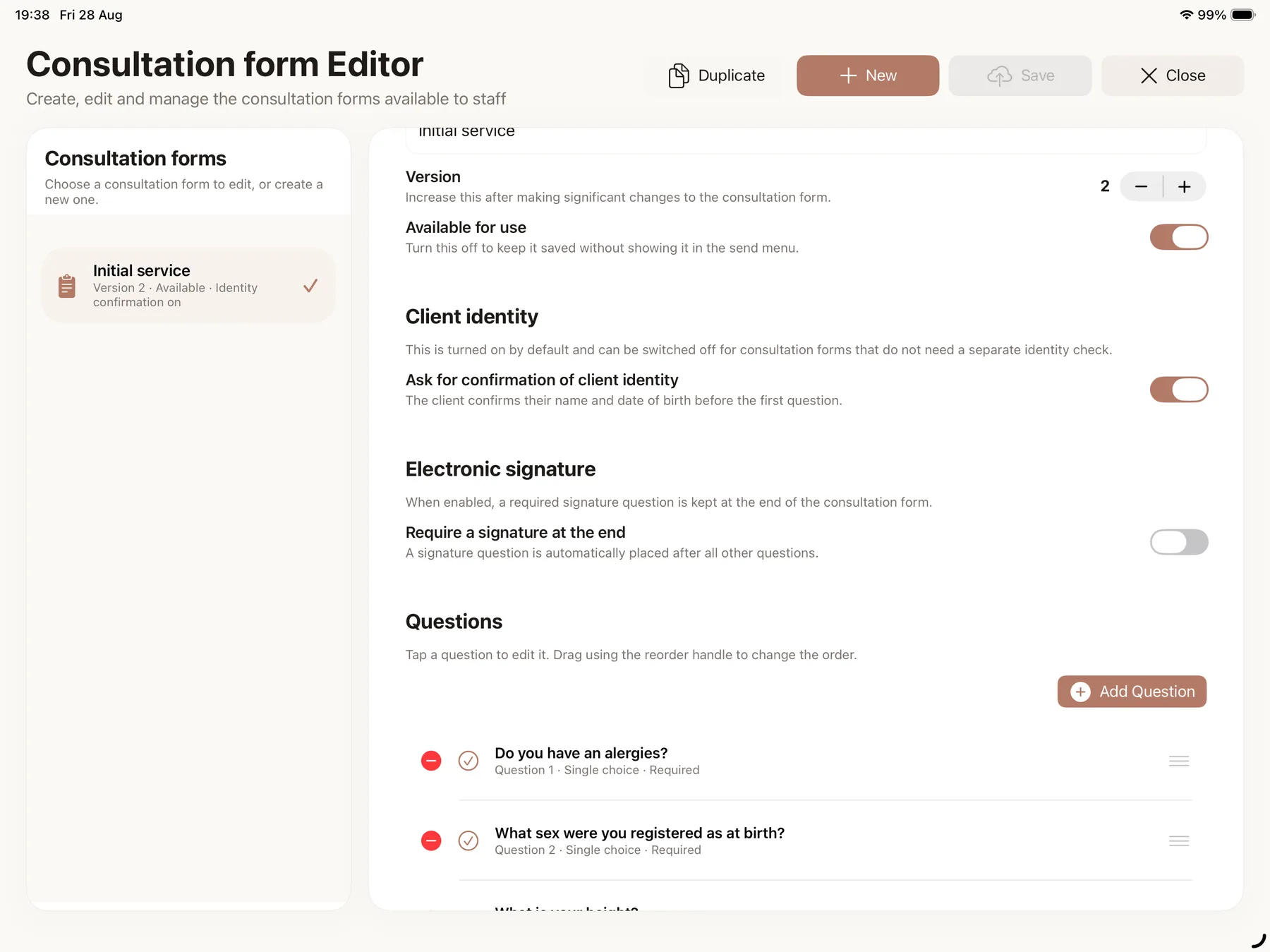Select Initial service form in sidebar

(188, 286)
